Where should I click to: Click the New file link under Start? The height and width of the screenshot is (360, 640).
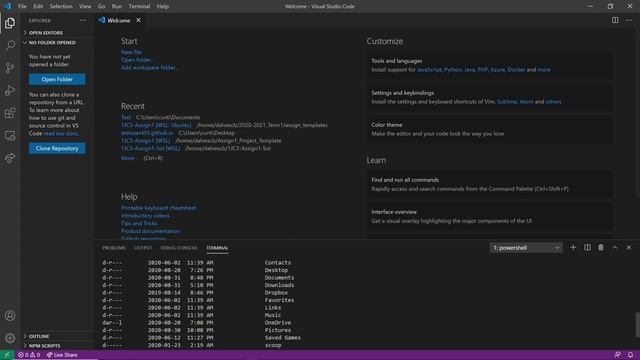131,52
